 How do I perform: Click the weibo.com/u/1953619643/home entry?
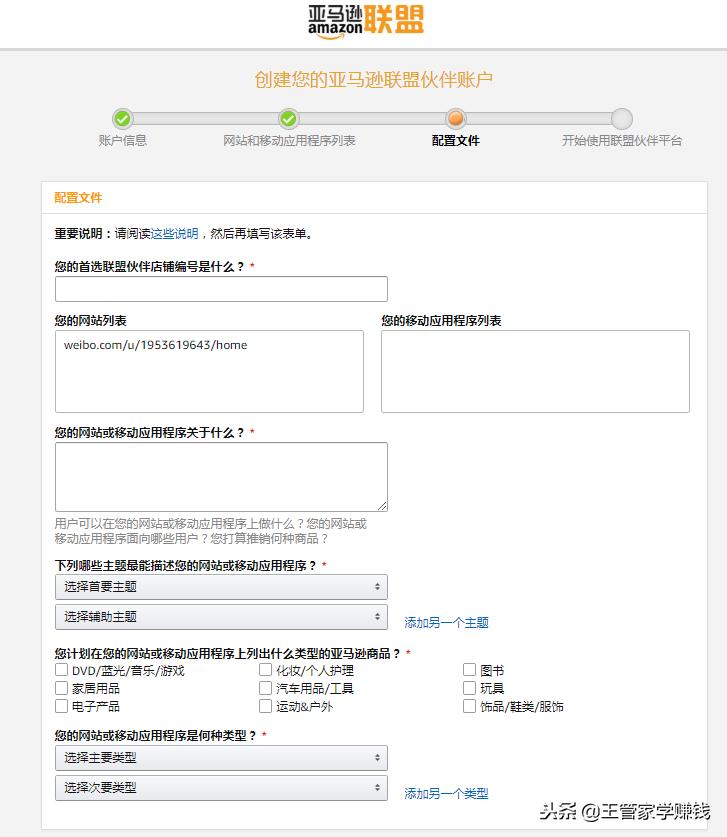(155, 345)
